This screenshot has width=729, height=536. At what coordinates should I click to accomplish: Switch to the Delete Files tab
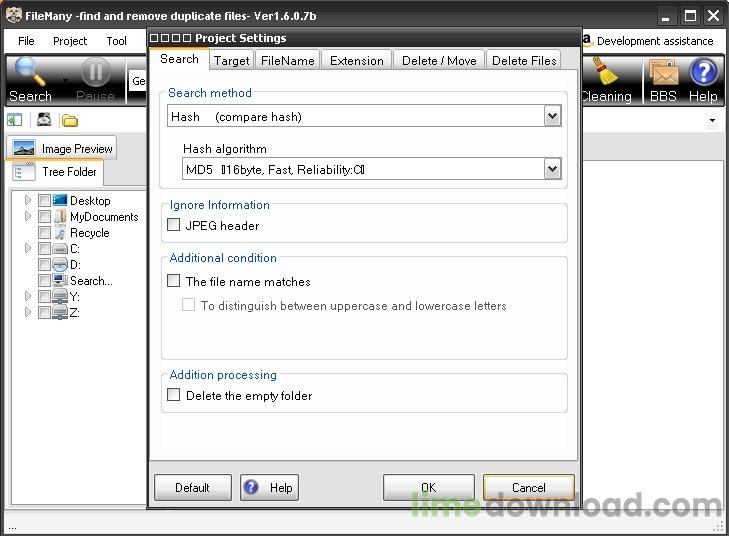[524, 60]
